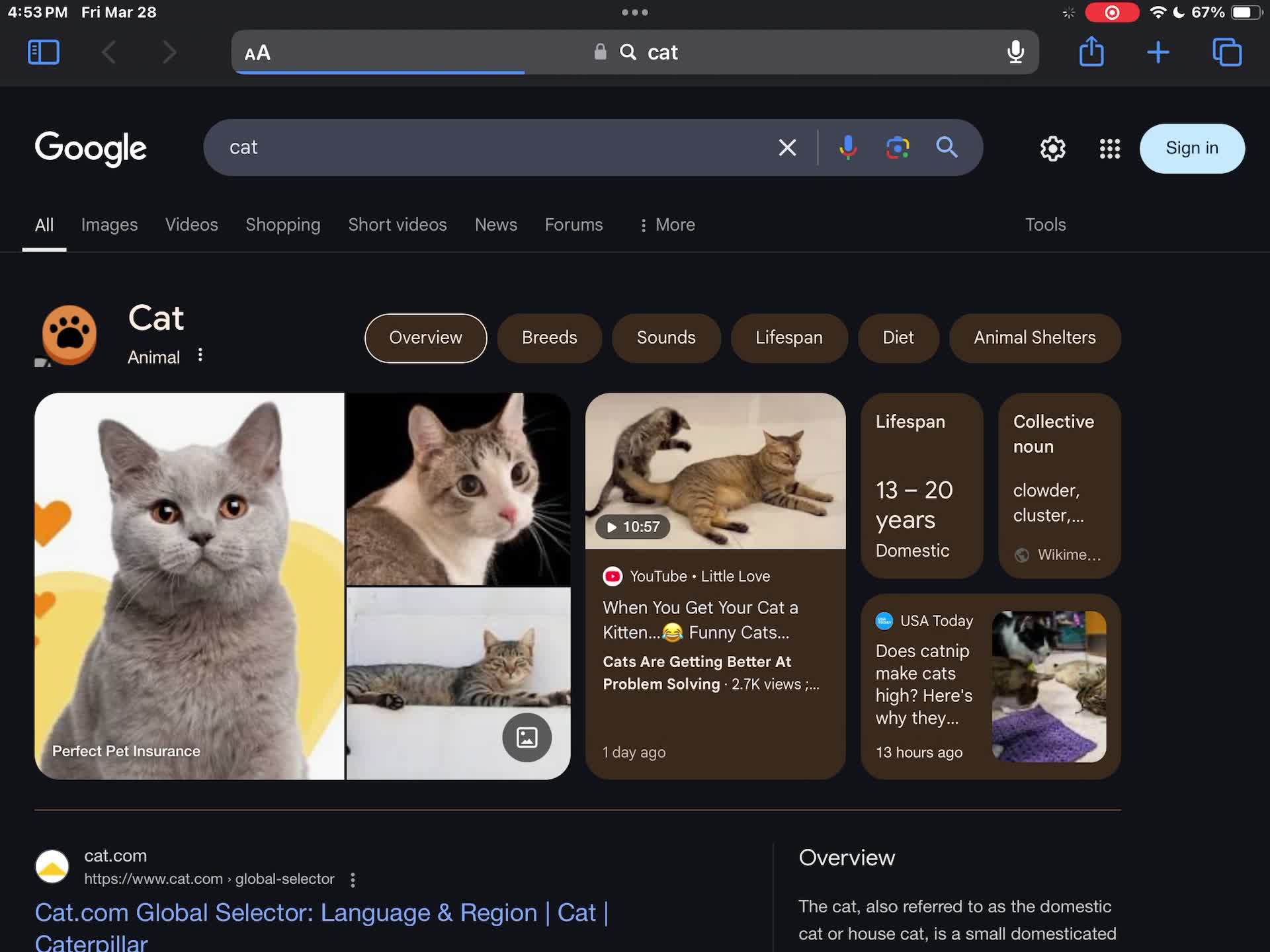Tap the Safari address bar
The height and width of the screenshot is (952, 1270).
click(635, 52)
